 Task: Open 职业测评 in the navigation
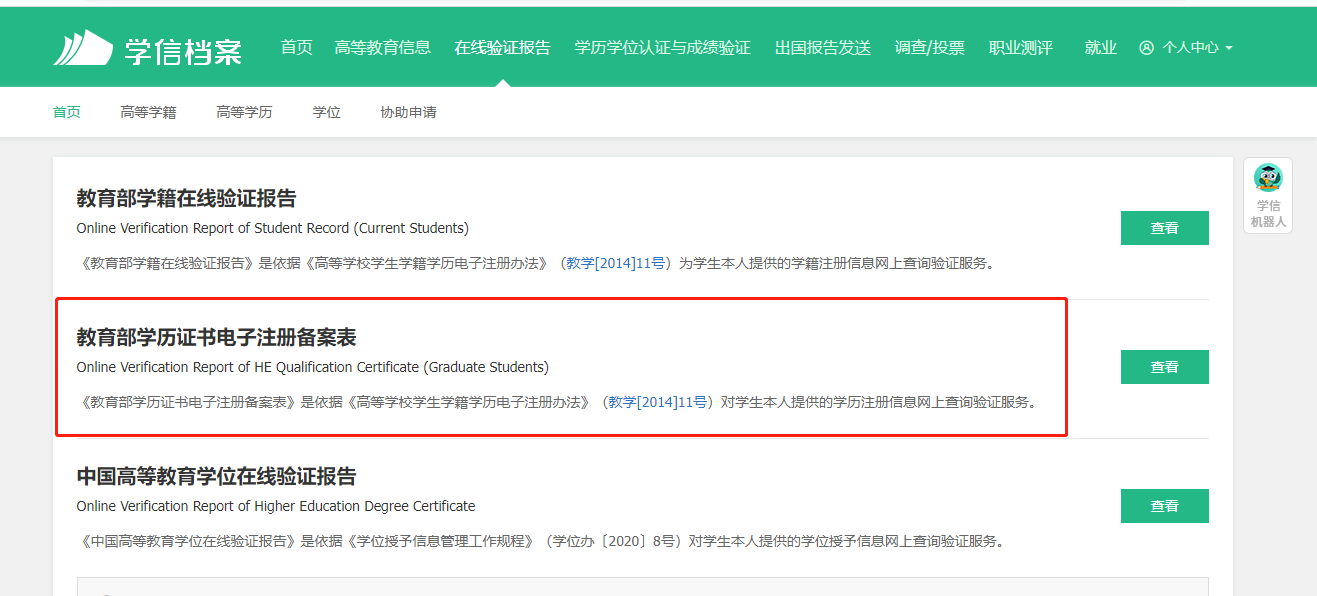click(1020, 47)
